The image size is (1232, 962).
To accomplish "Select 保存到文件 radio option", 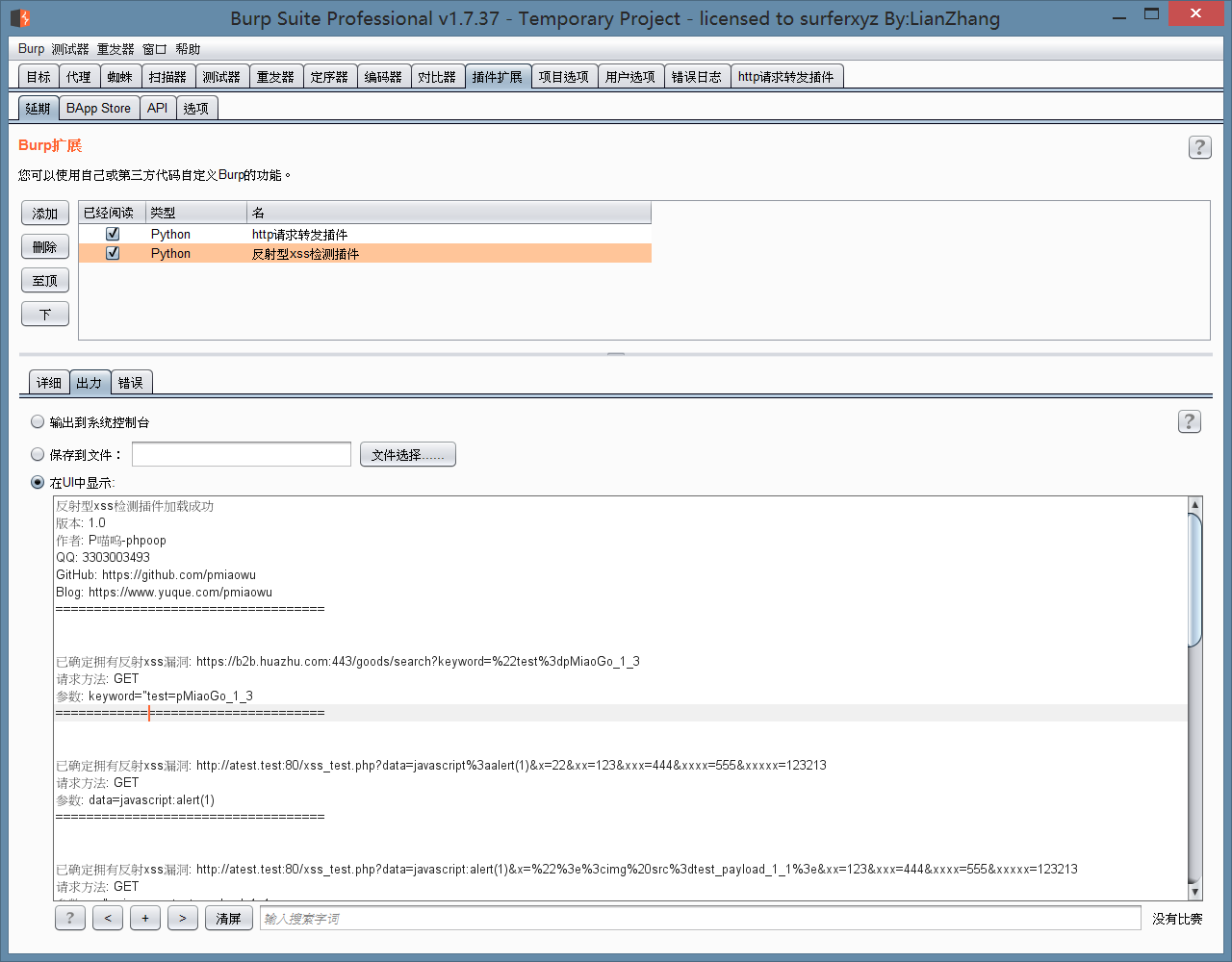I will click(38, 454).
